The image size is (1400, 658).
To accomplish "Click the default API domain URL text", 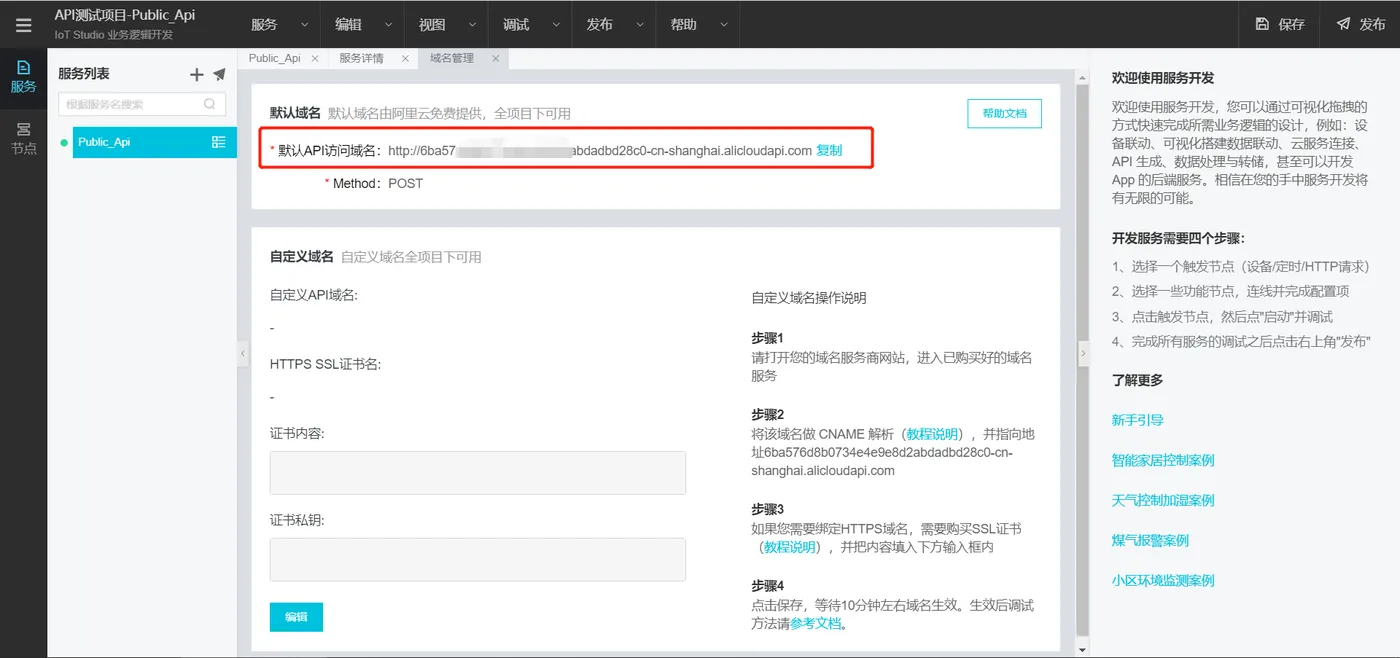I will (x=600, y=151).
